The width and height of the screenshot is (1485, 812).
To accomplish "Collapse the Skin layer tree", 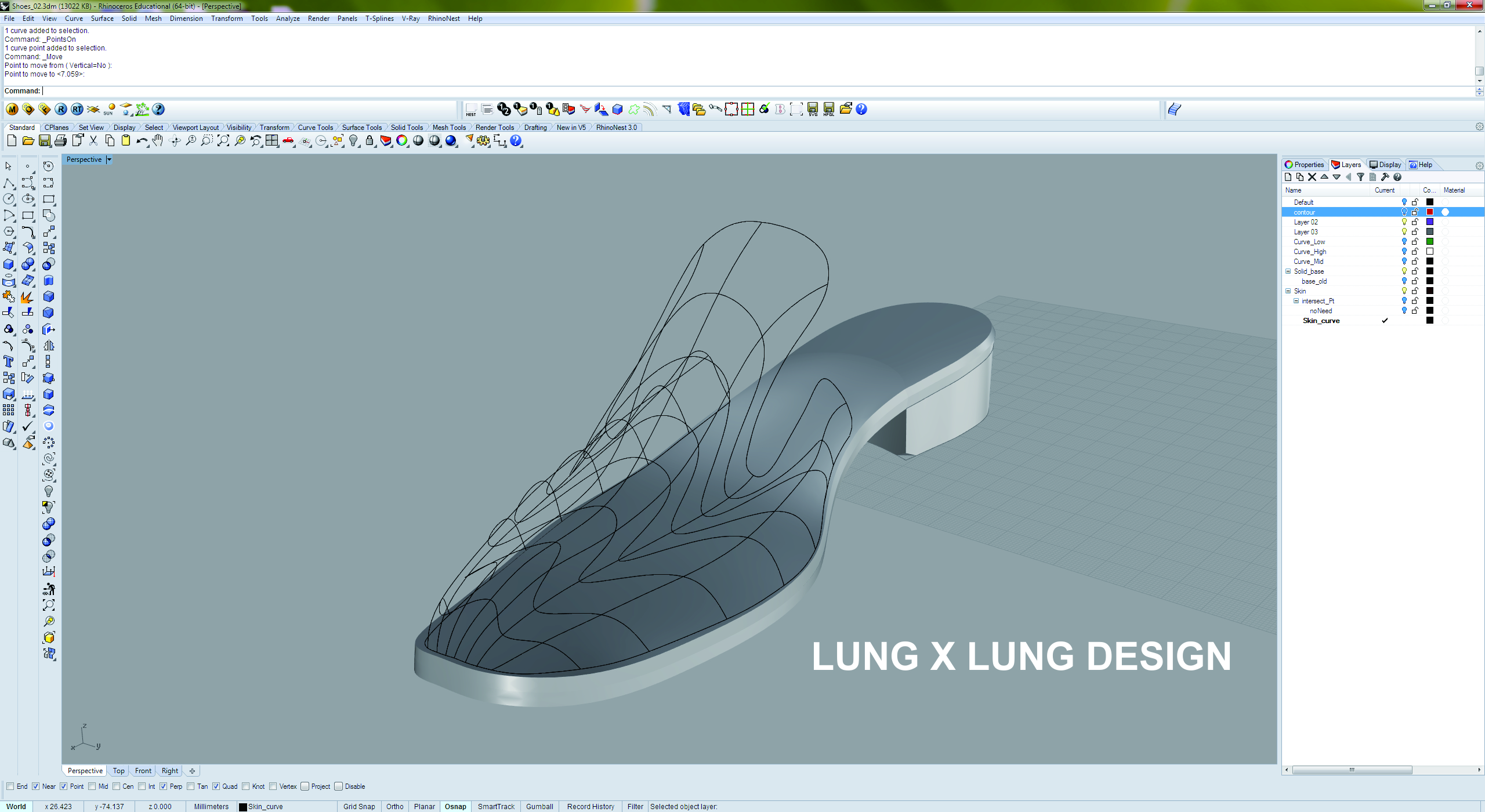I will 1288,291.
